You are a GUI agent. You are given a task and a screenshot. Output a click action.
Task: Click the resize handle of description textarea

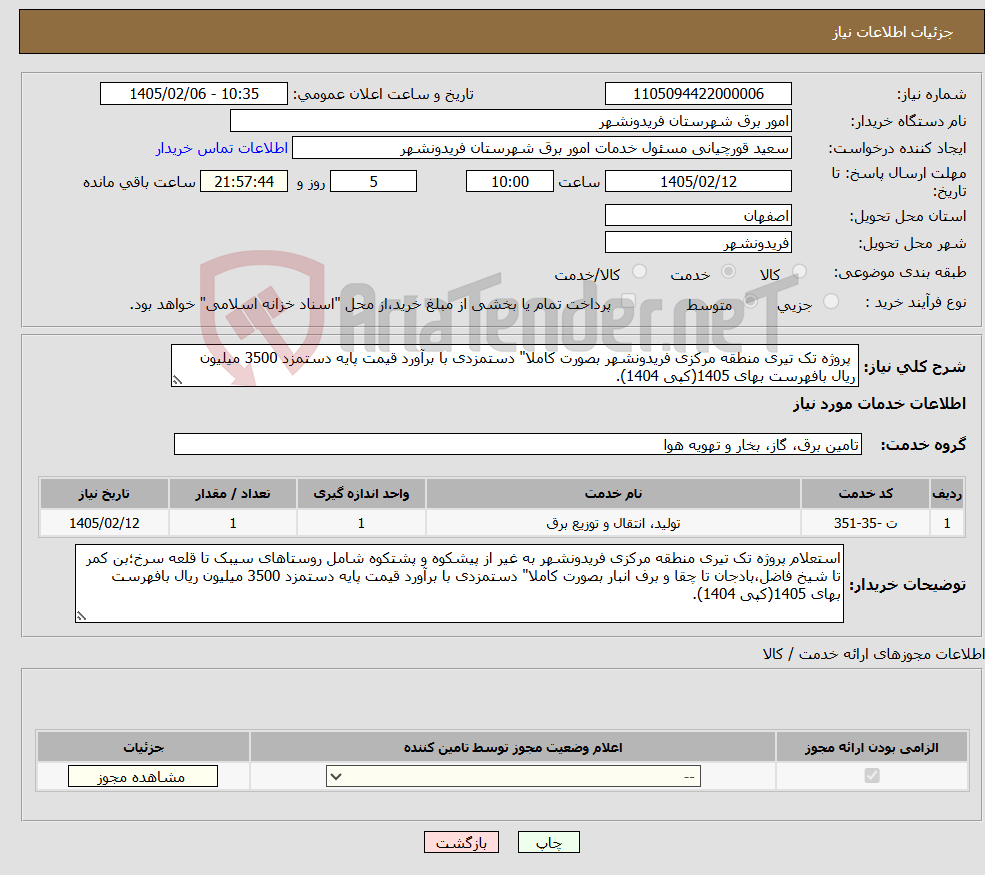coord(177,380)
